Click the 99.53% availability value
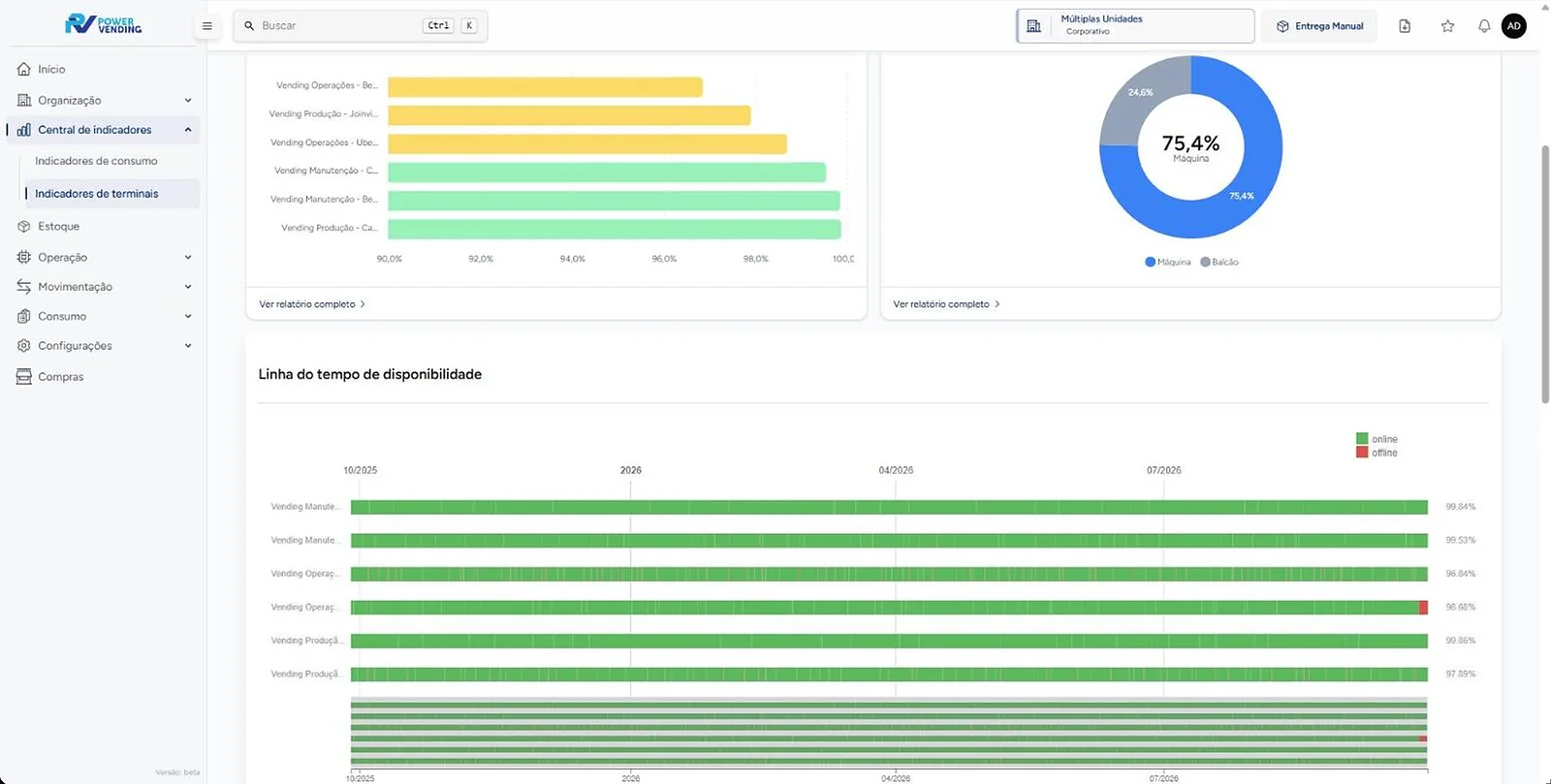This screenshot has width=1551, height=784. click(x=1460, y=540)
